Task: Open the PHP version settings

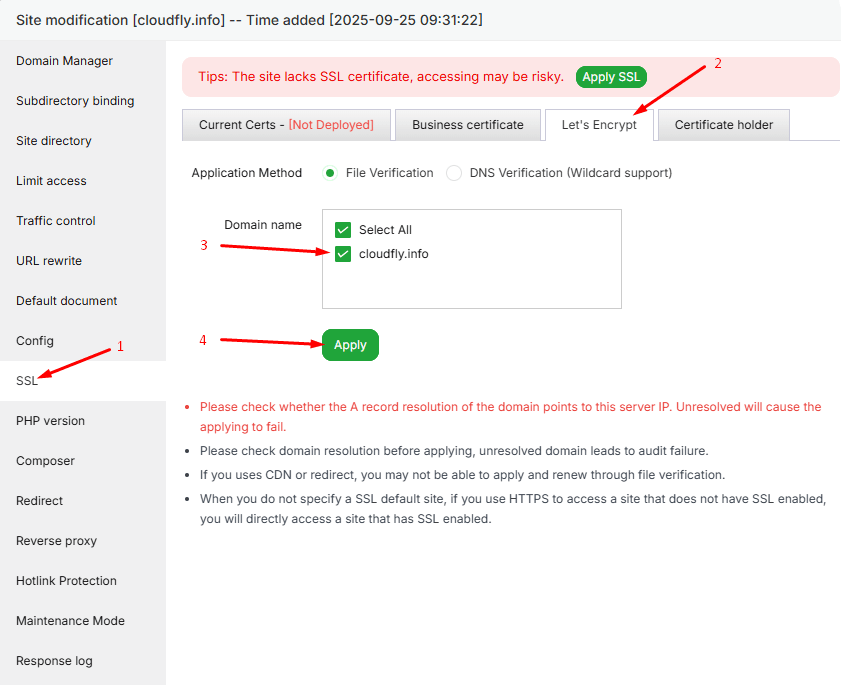Action: point(50,421)
